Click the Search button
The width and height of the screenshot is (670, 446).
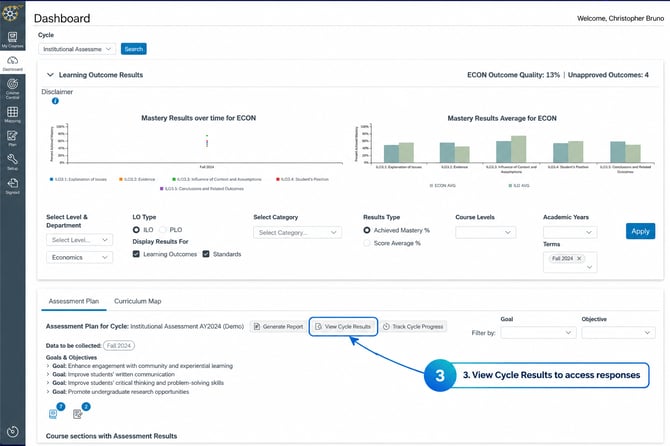[x=134, y=49]
